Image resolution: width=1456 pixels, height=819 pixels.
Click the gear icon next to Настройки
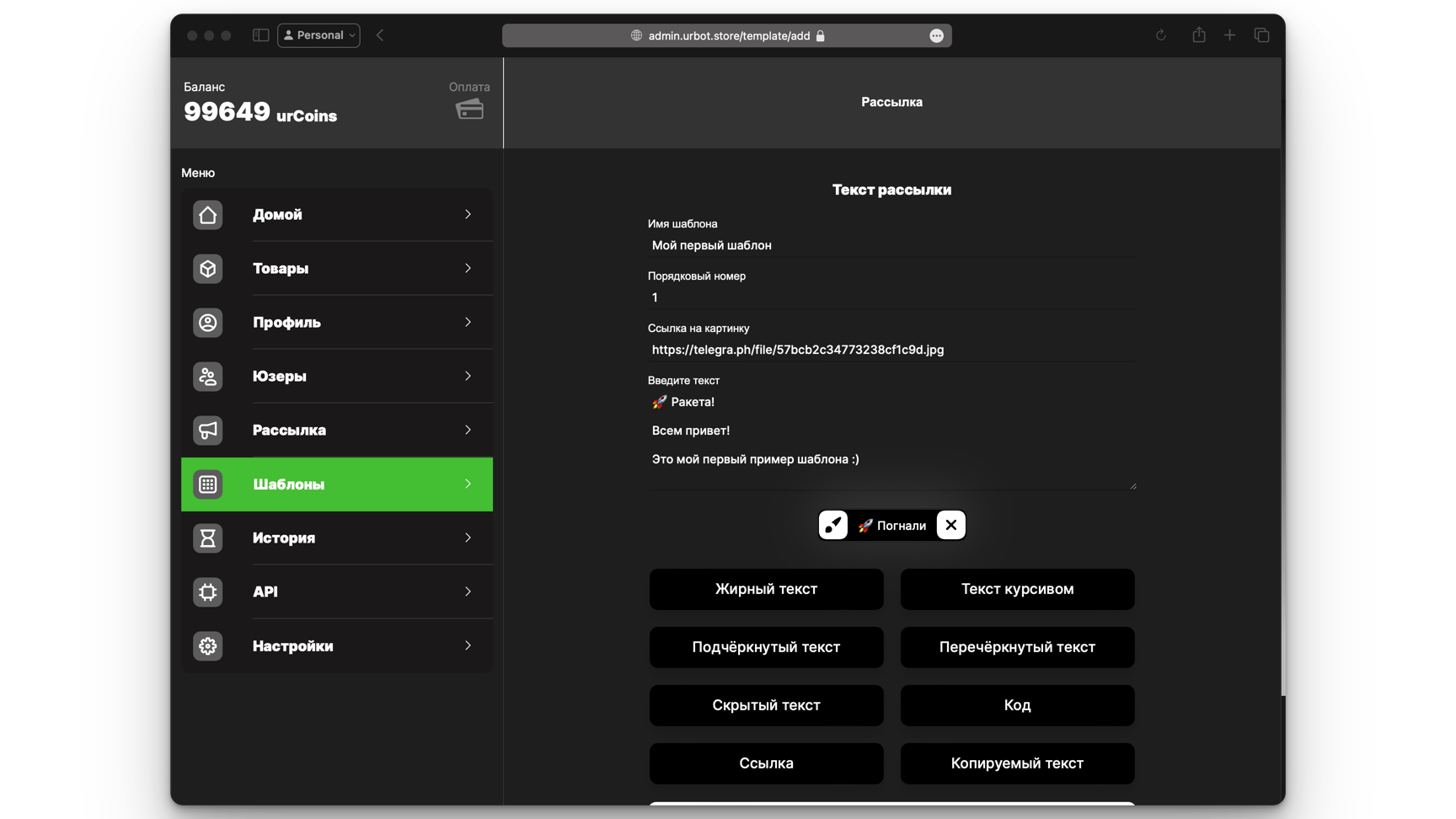point(207,646)
